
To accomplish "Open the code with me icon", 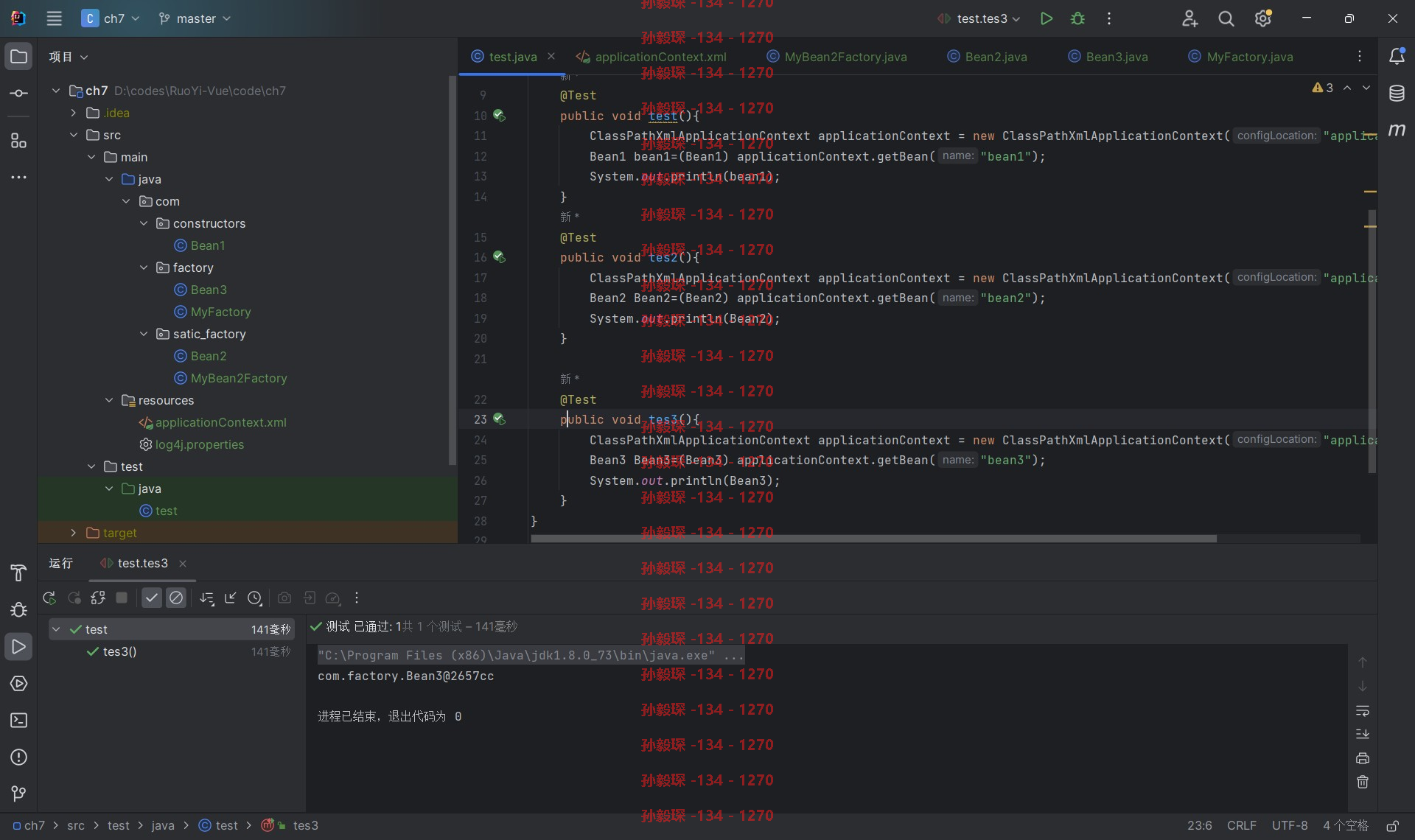I will coord(1189,18).
